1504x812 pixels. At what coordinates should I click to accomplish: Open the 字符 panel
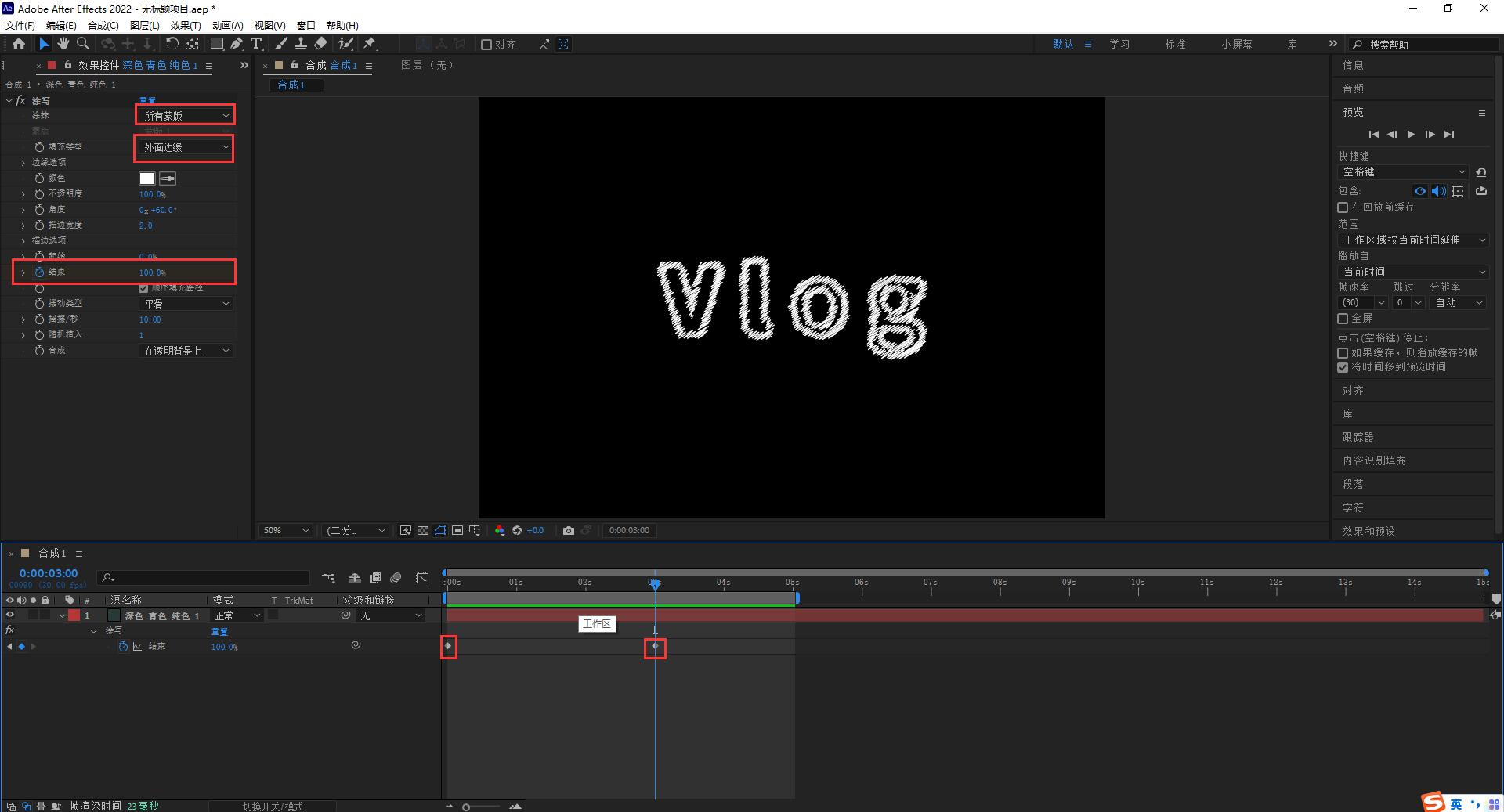pos(1353,507)
